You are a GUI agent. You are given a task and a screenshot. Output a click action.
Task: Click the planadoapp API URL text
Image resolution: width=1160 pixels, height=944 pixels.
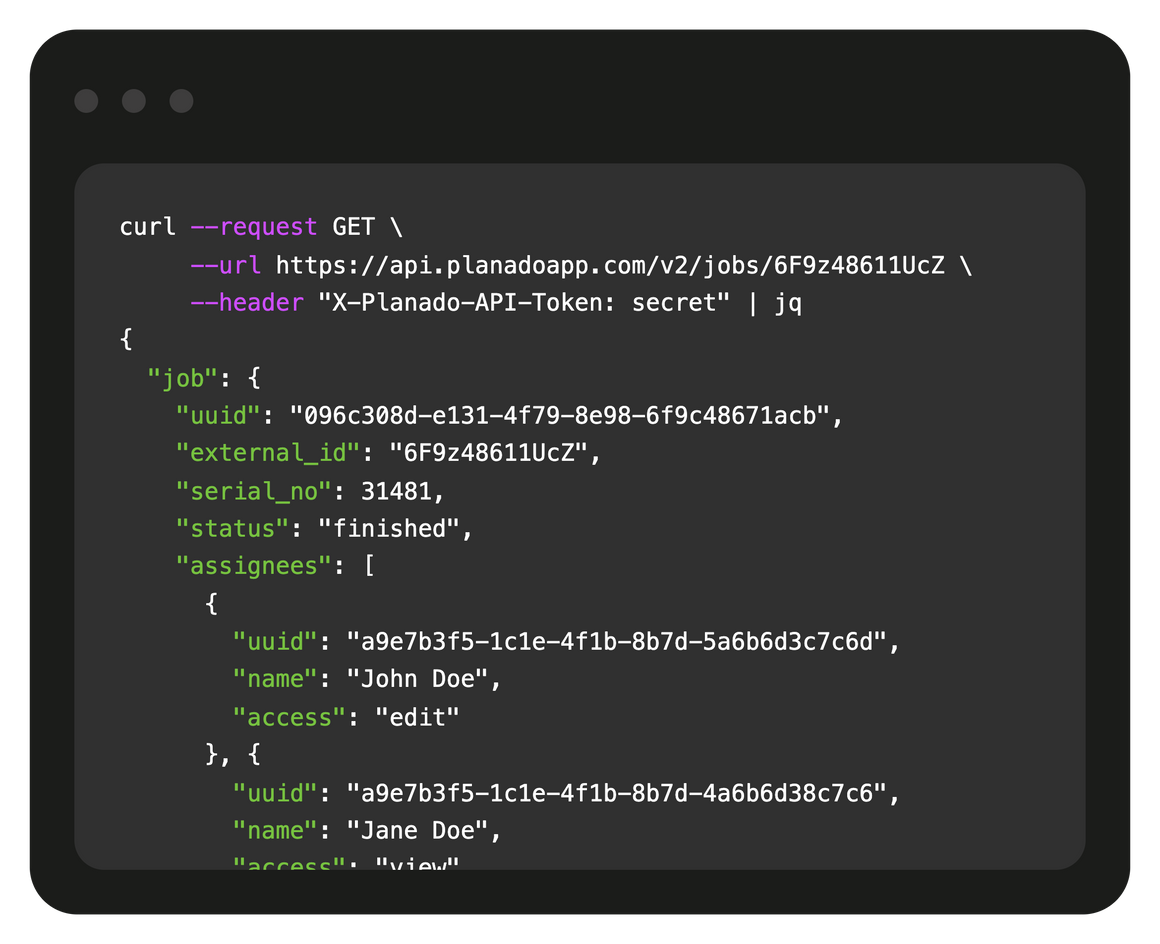click(x=610, y=265)
